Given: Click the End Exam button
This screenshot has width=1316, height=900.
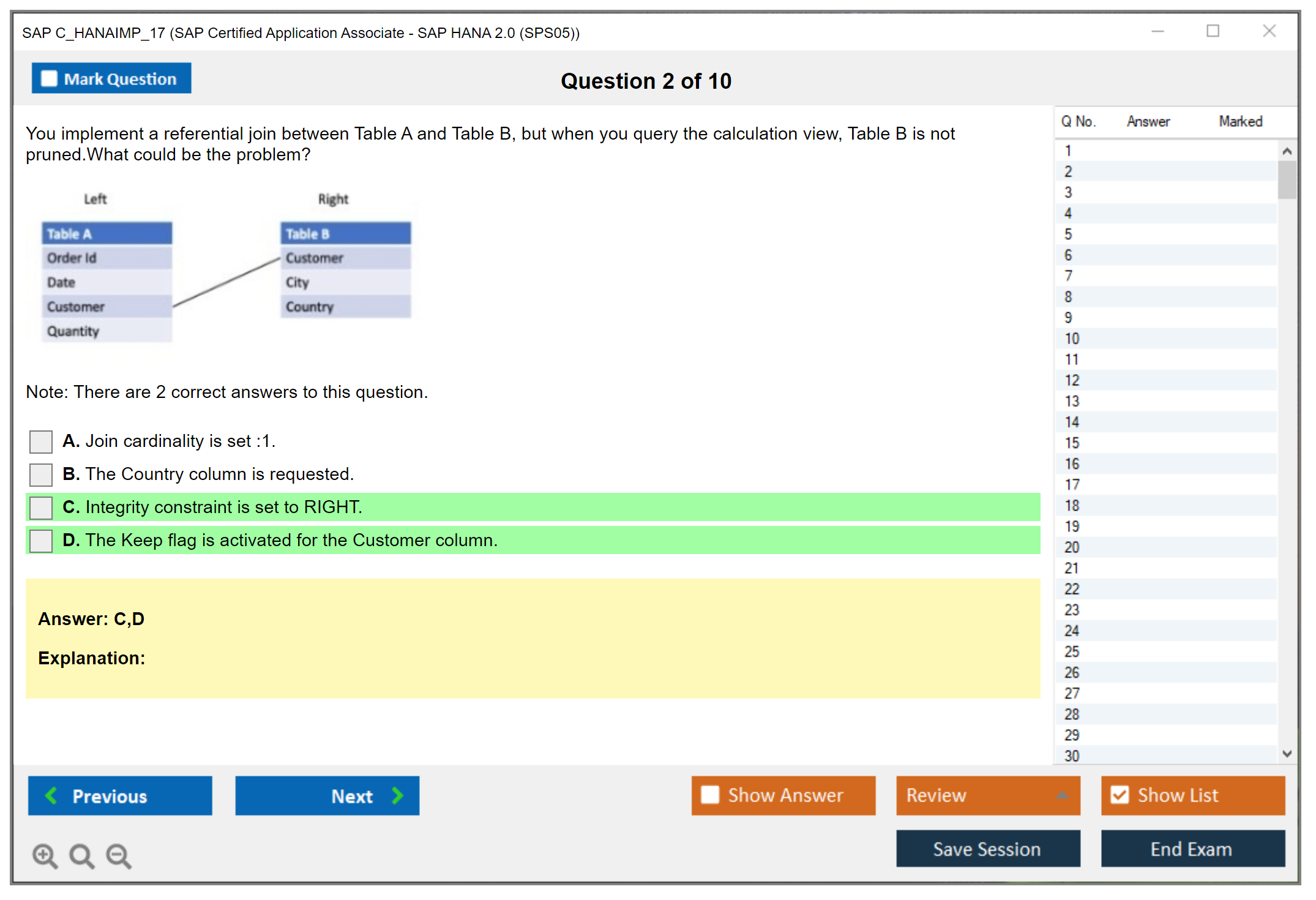Looking at the screenshot, I should coord(1192,849).
